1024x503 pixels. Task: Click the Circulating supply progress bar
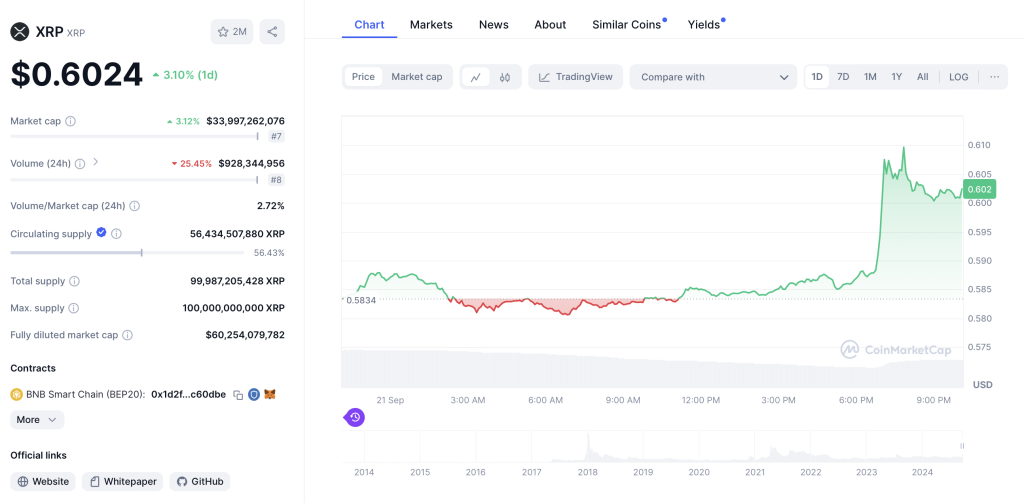coord(127,253)
